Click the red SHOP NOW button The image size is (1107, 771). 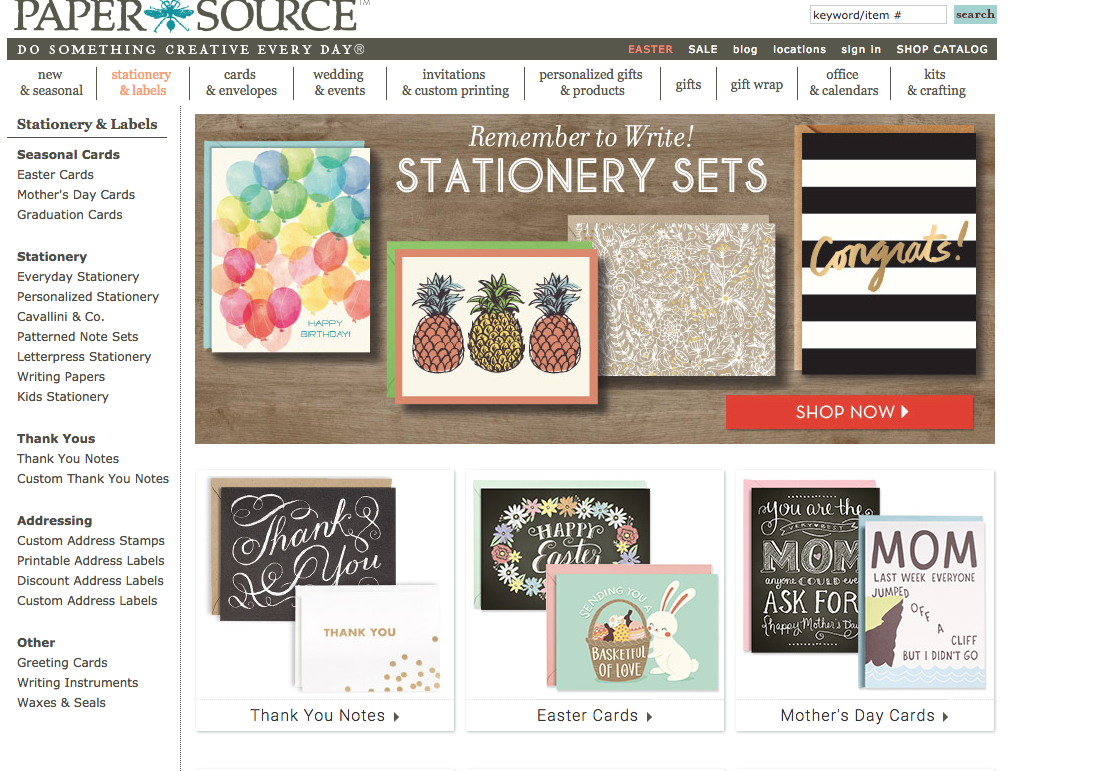849,412
